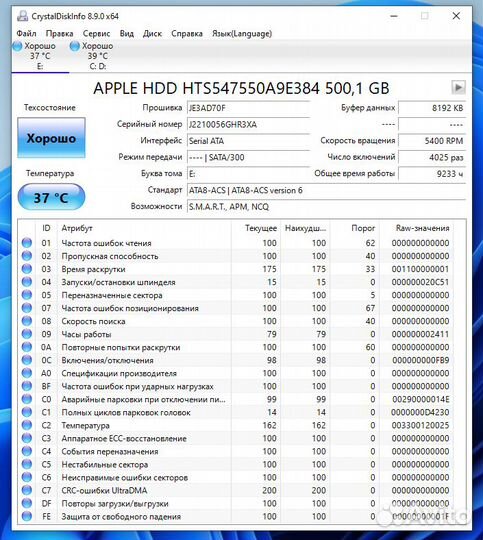Image resolution: width=483 pixels, height=540 pixels.
Task: Click the serial number field J2210056GHR3XA
Action: (x=248, y=124)
